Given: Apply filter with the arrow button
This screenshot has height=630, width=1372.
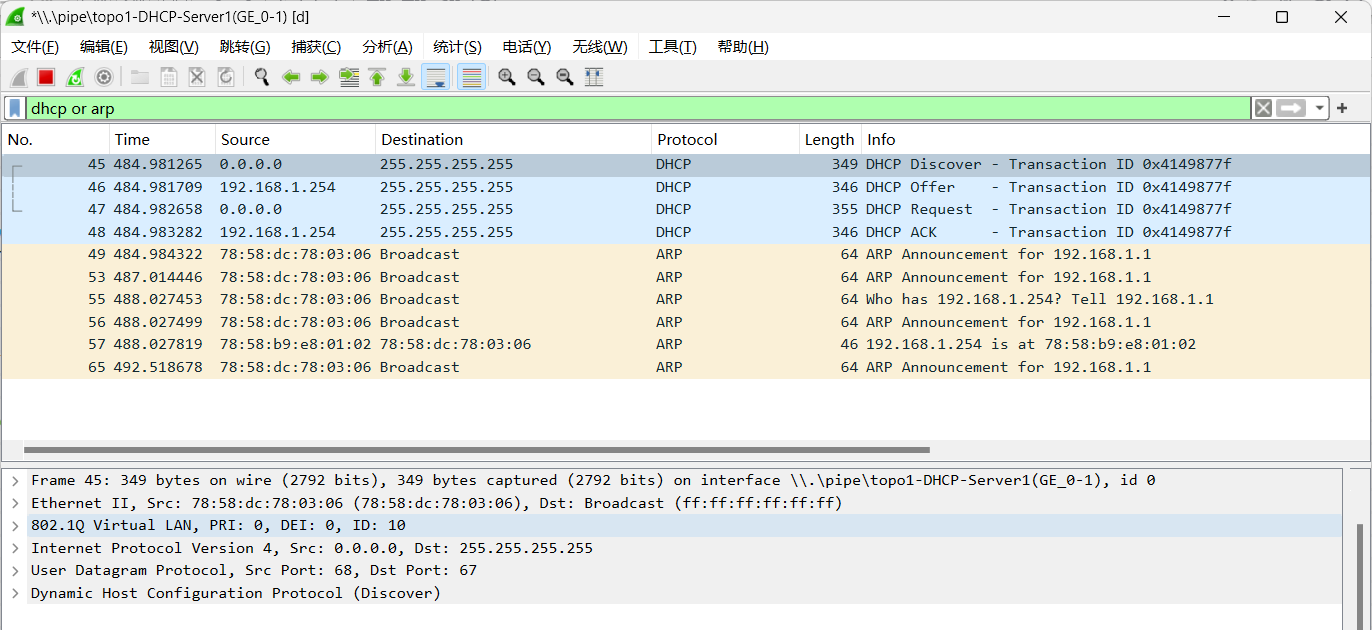Looking at the screenshot, I should click(x=1289, y=107).
